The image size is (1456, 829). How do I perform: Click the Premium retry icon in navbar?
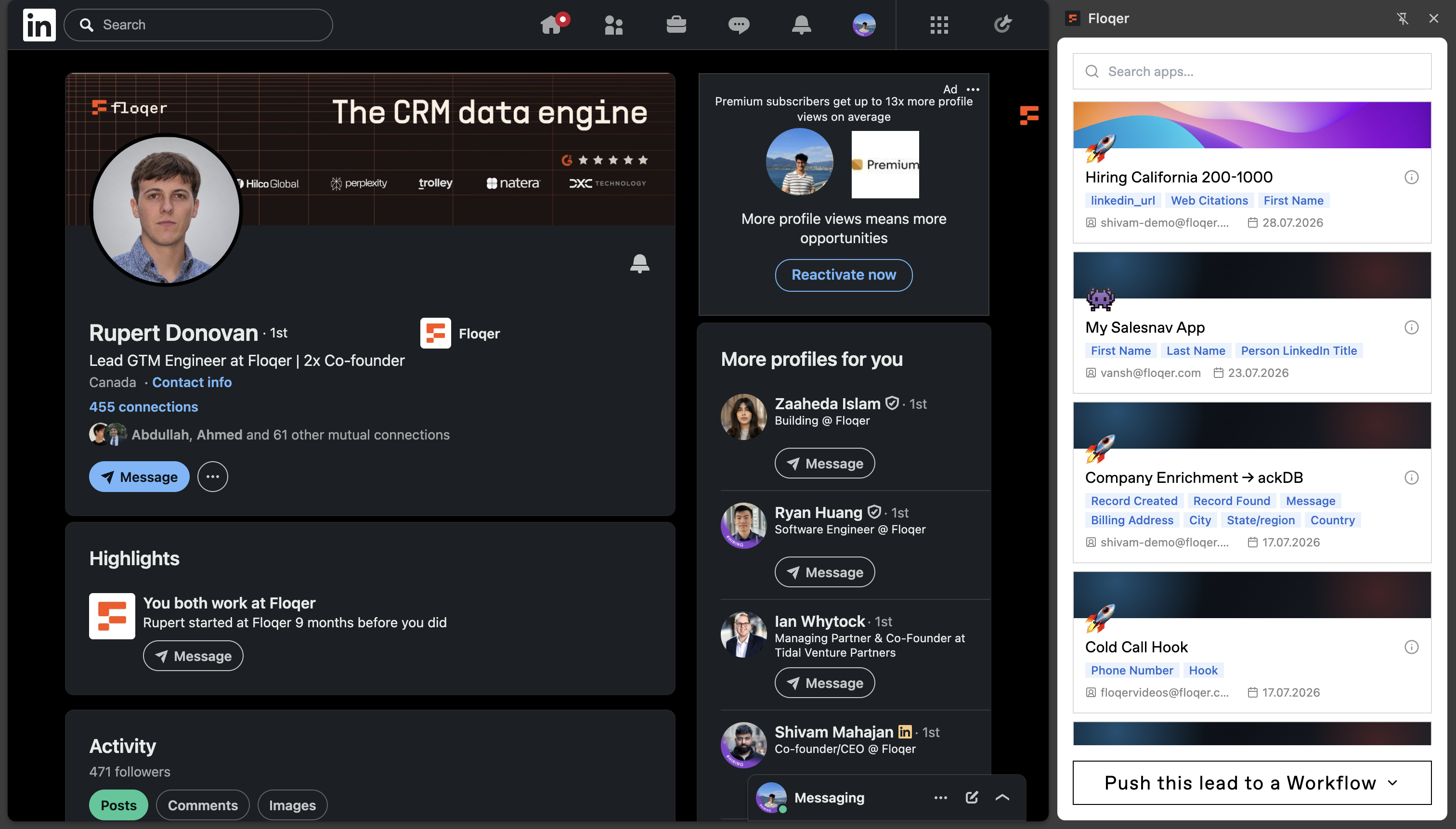coord(1003,25)
